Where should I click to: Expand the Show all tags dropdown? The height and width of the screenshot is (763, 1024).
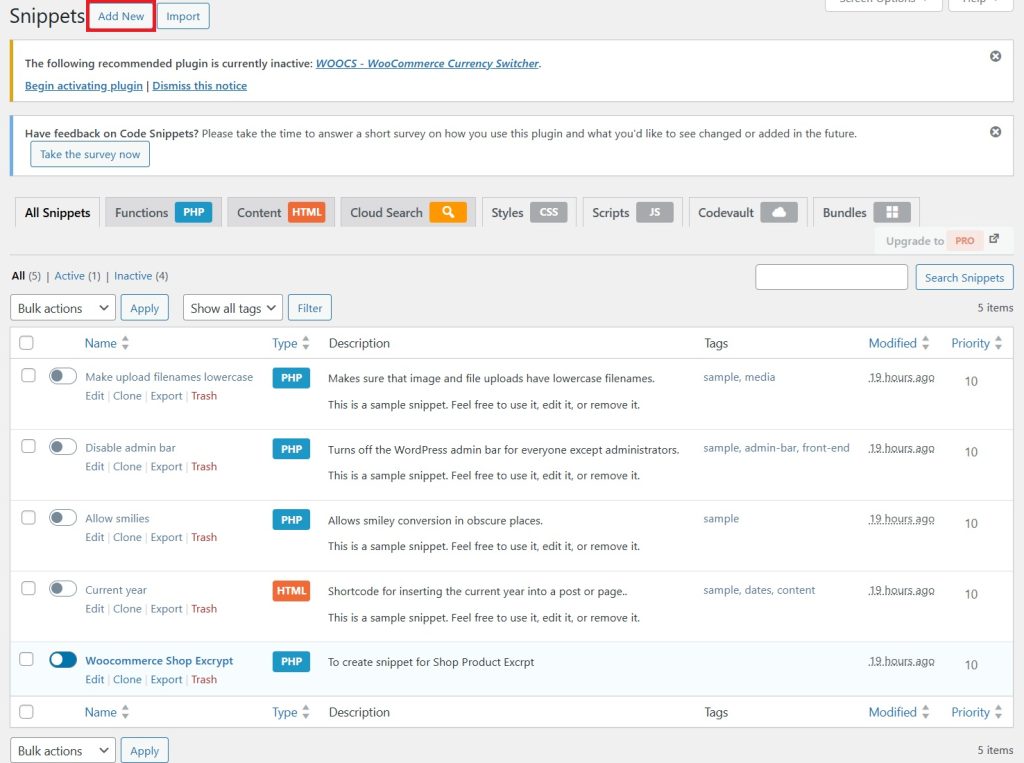[232, 308]
